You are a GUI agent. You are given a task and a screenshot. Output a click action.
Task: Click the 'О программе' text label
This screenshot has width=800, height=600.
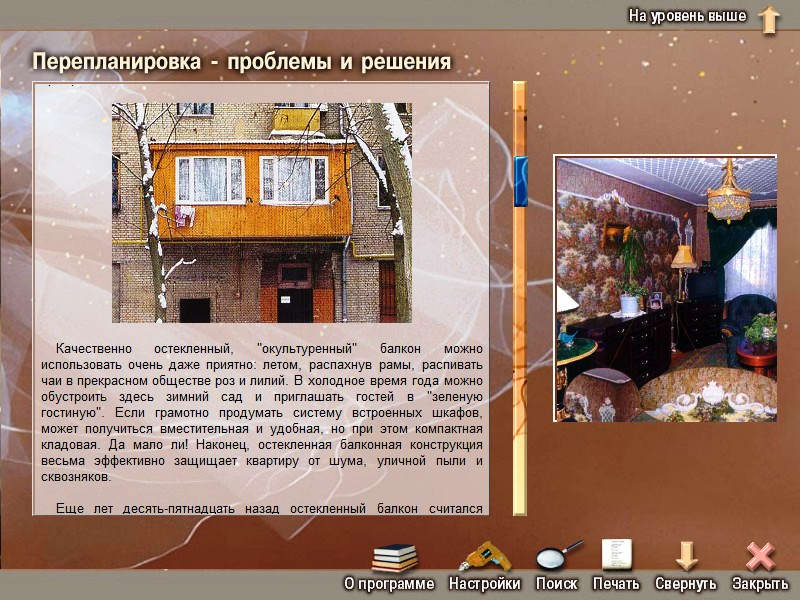click(x=389, y=583)
